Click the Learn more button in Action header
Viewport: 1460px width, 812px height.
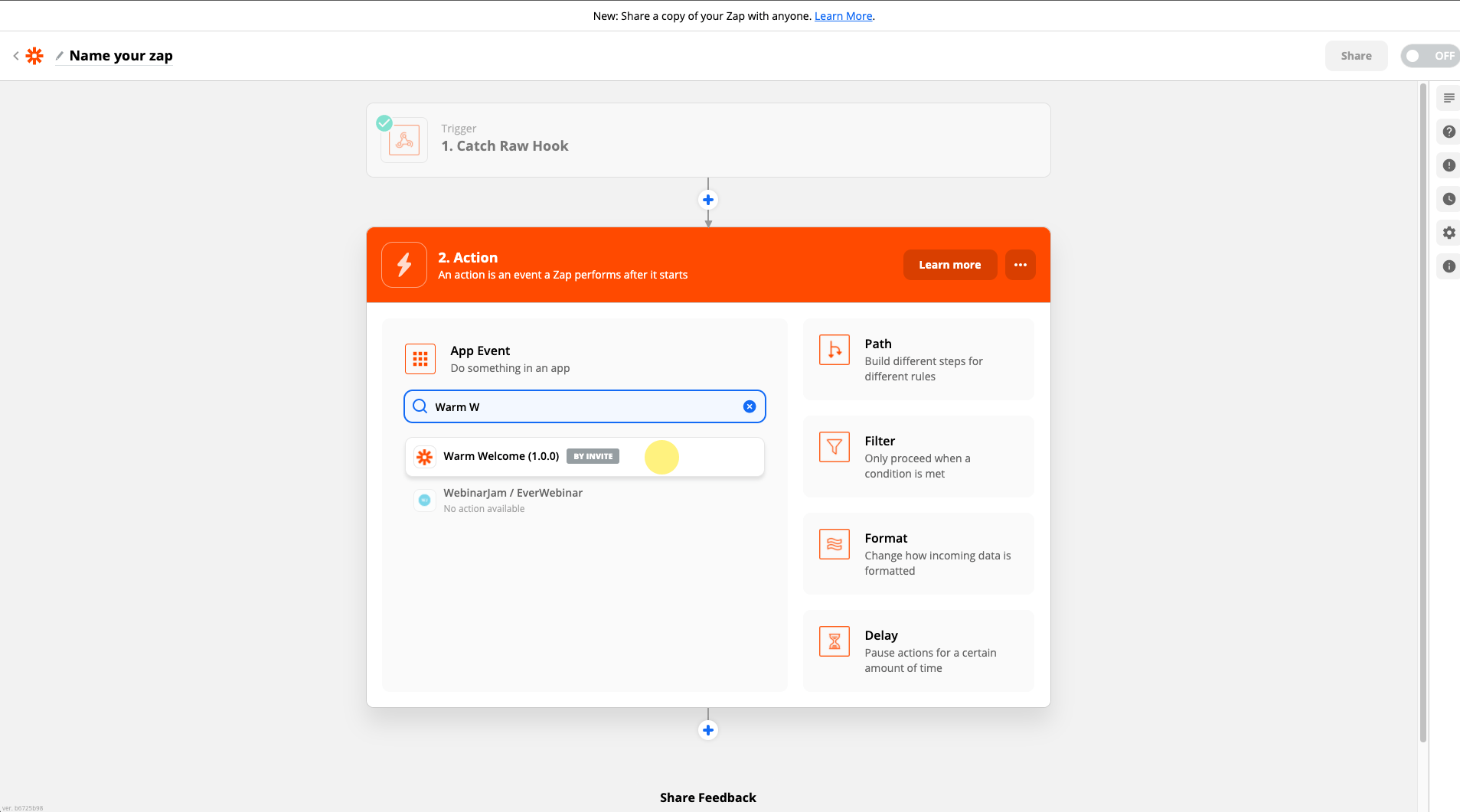click(x=949, y=265)
